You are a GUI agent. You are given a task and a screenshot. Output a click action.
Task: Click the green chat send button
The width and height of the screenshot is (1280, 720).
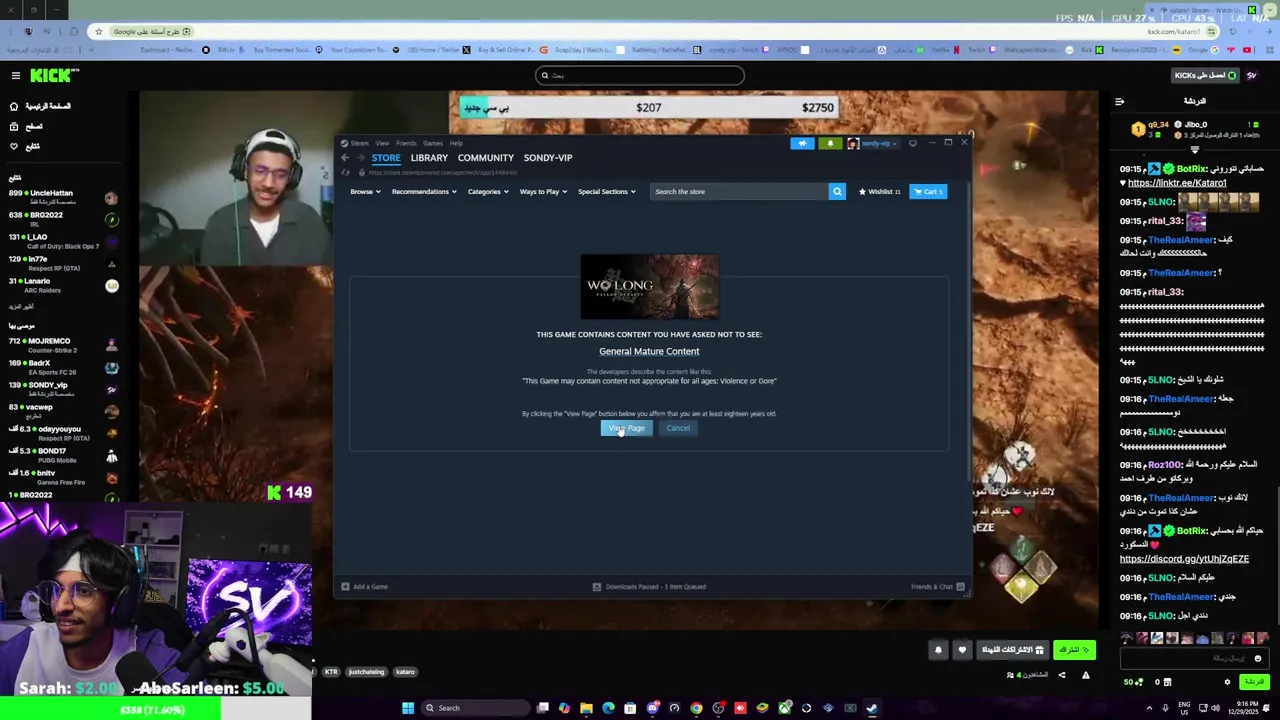(x=1253, y=682)
